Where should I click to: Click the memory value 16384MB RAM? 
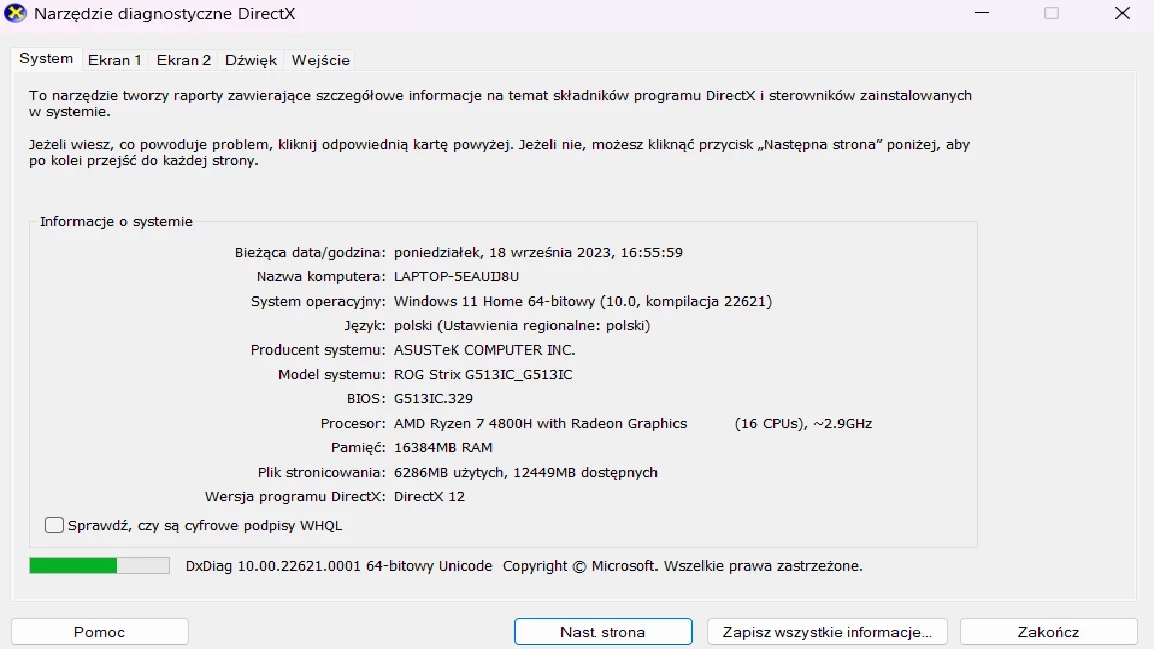(443, 447)
